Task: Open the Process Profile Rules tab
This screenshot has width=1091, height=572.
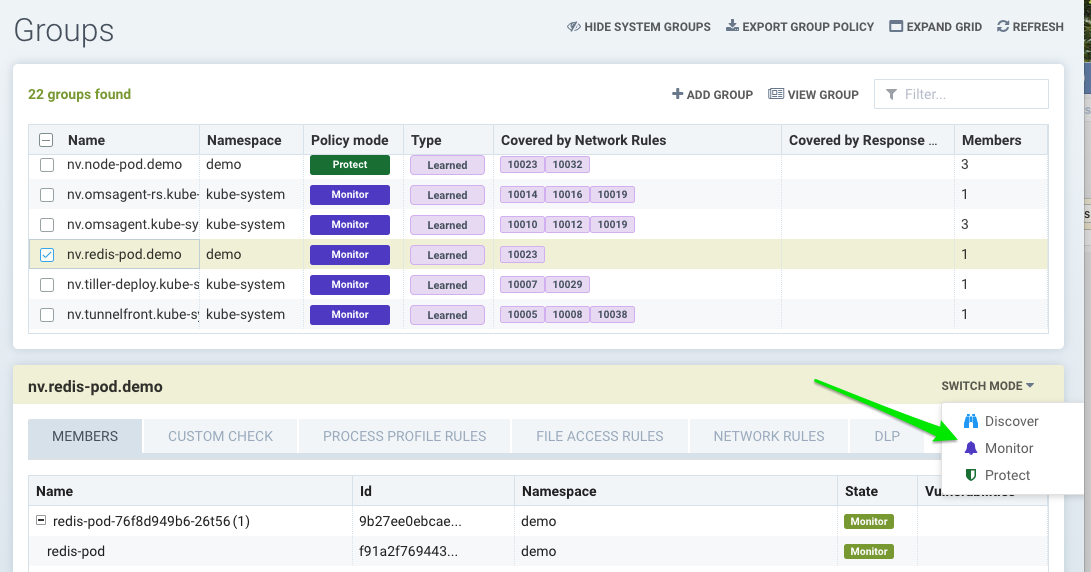Action: [x=404, y=436]
